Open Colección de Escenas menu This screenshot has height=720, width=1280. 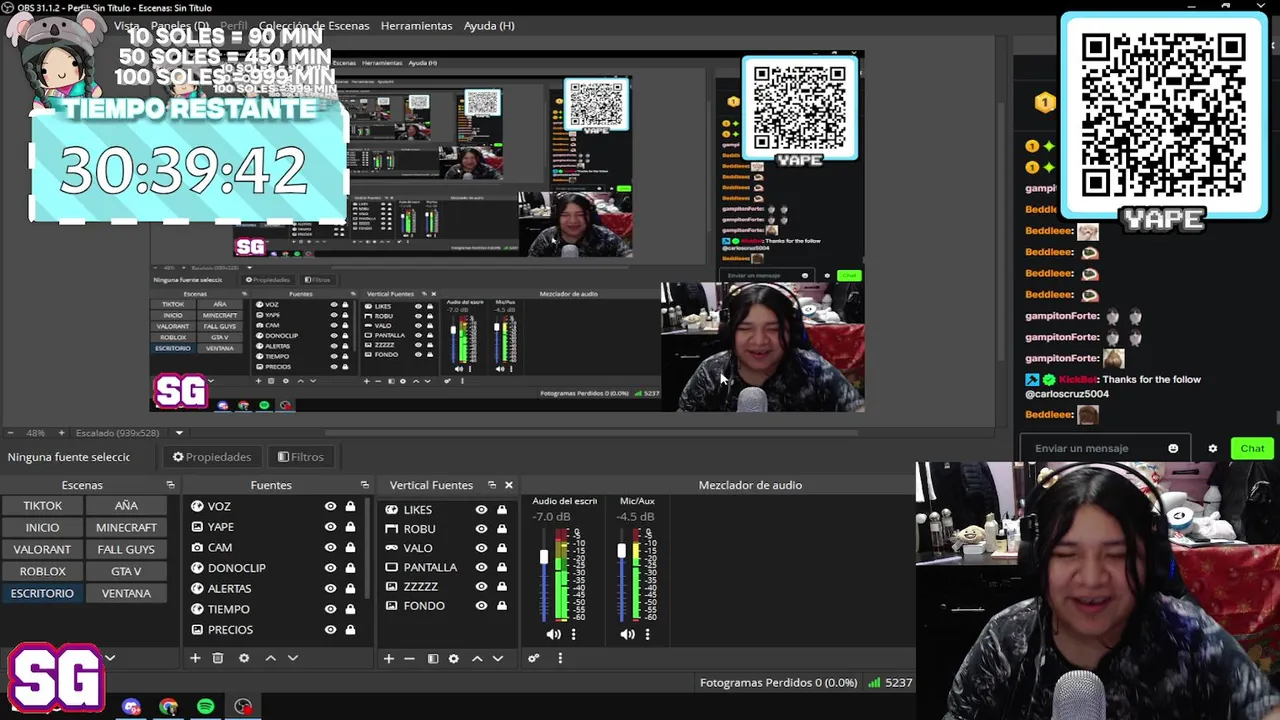click(314, 25)
